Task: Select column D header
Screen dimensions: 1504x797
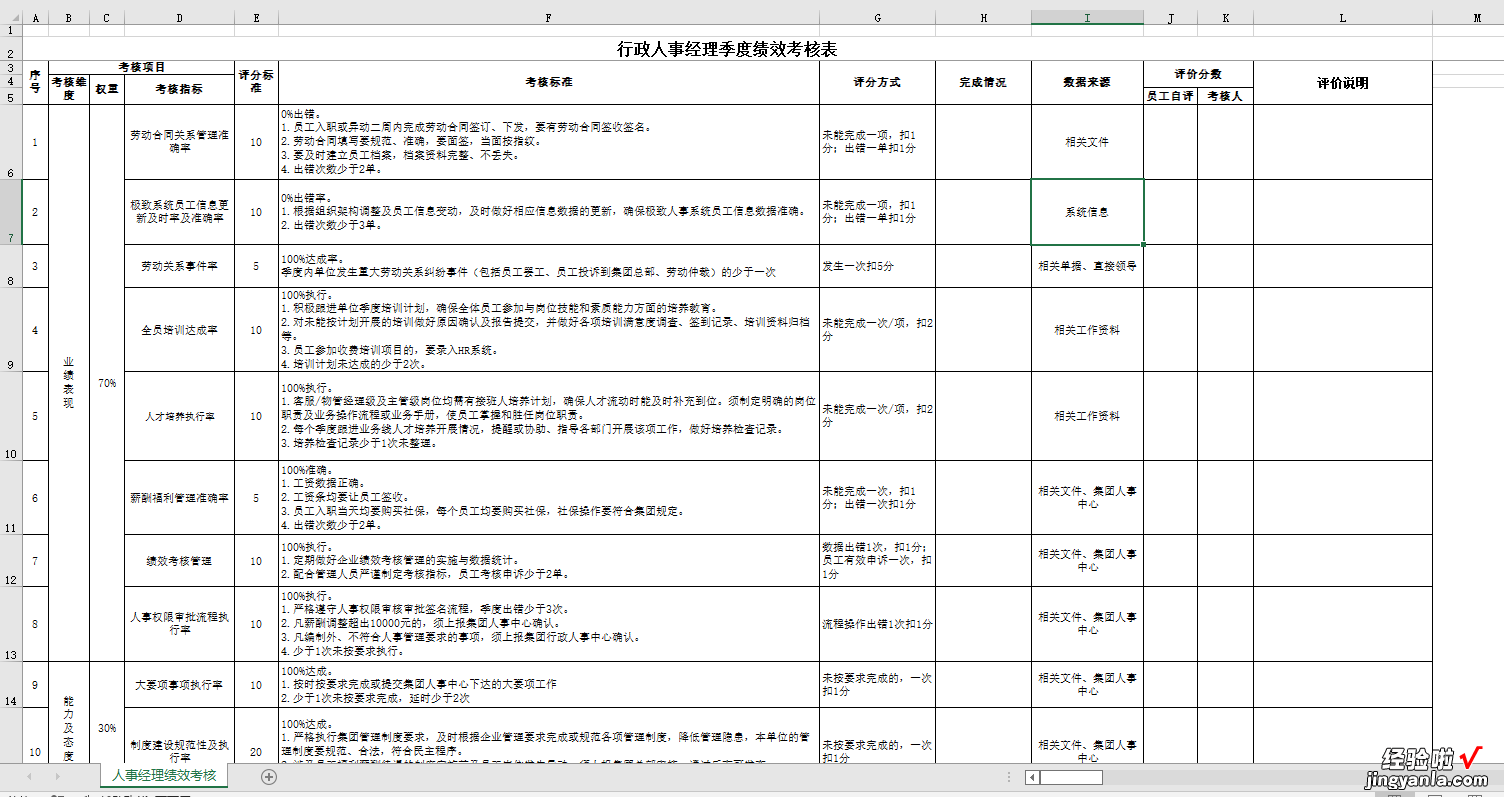Action: click(179, 17)
